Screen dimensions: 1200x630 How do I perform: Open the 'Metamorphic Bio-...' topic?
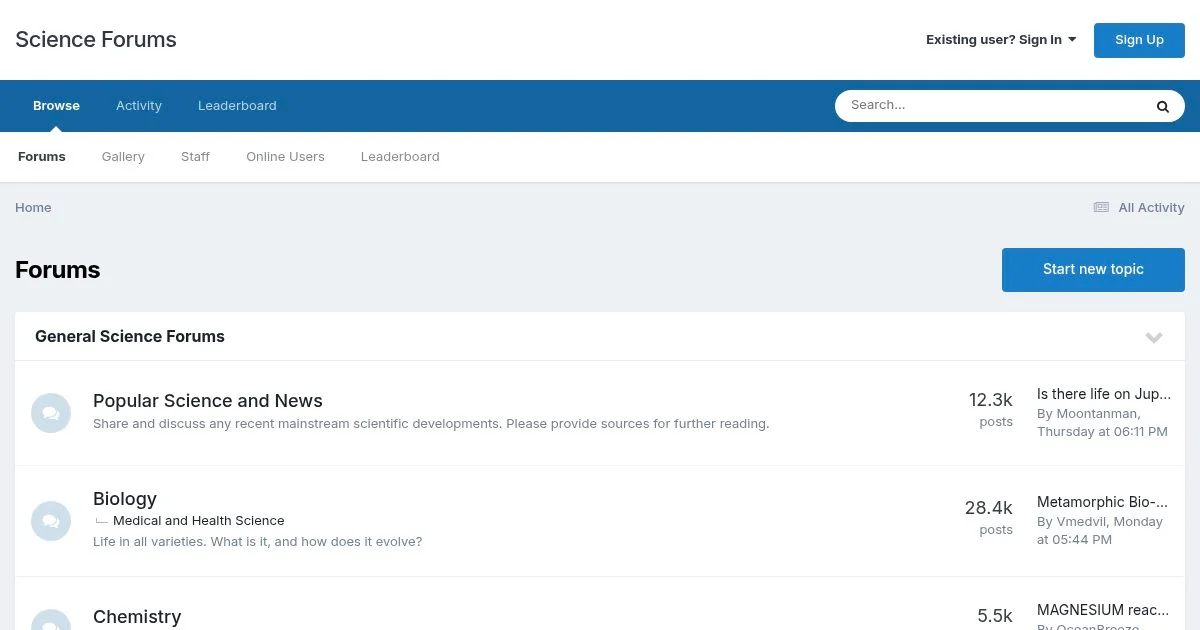click(x=1102, y=502)
